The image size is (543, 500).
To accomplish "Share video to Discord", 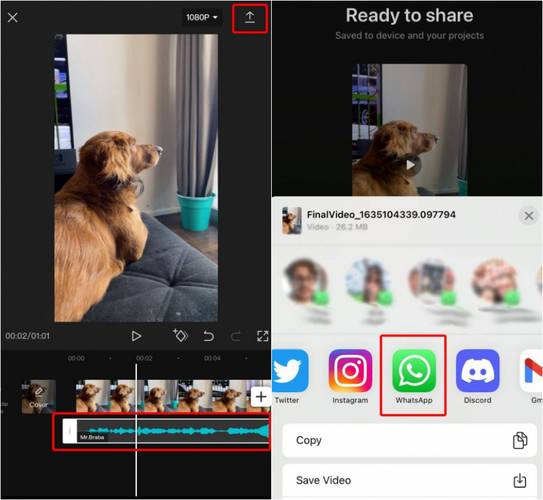I will pos(478,376).
